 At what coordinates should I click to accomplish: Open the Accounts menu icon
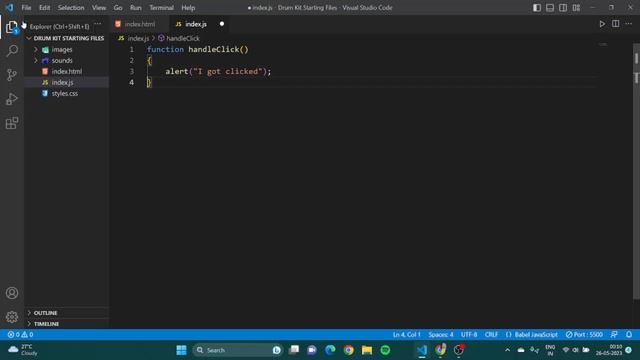point(12,293)
